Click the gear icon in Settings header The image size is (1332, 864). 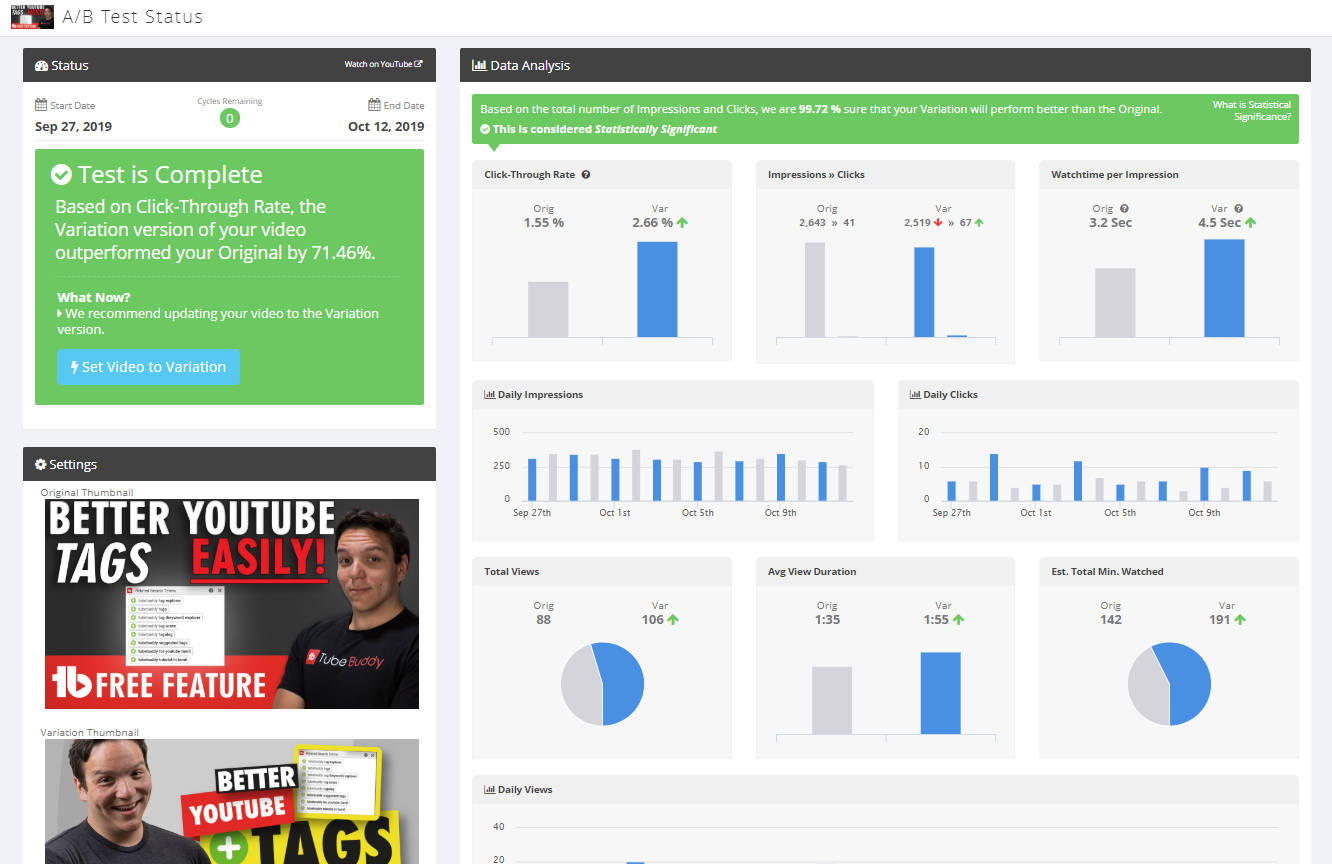click(41, 465)
